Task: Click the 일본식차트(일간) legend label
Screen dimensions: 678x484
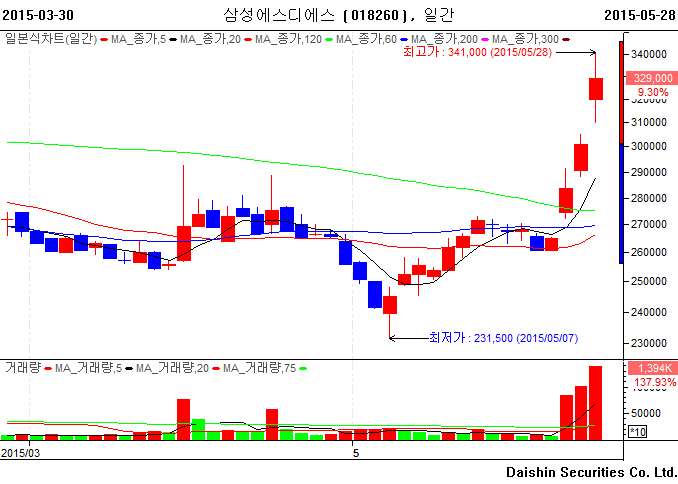Action: point(51,39)
